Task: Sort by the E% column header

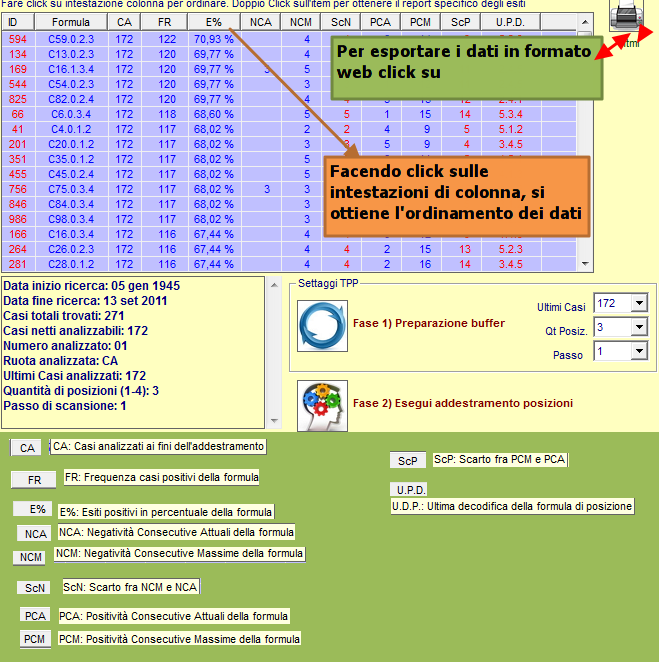Action: pyautogui.click(x=214, y=22)
